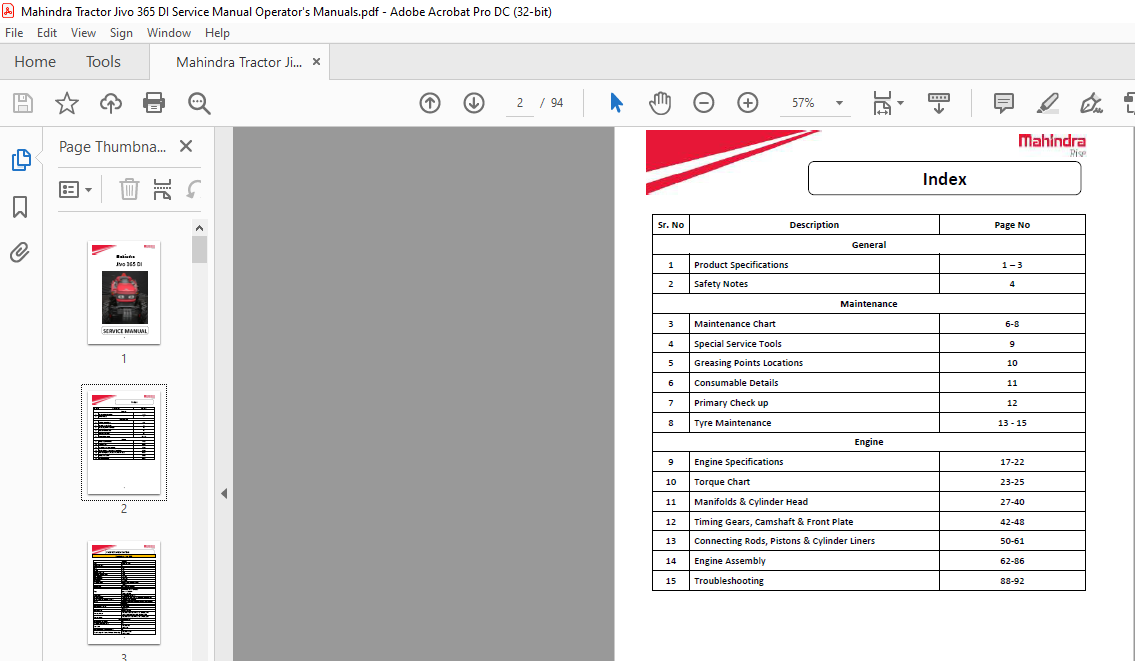1135x661 pixels.
Task: Expand fit page options dropdown arrow
Action: (x=900, y=103)
